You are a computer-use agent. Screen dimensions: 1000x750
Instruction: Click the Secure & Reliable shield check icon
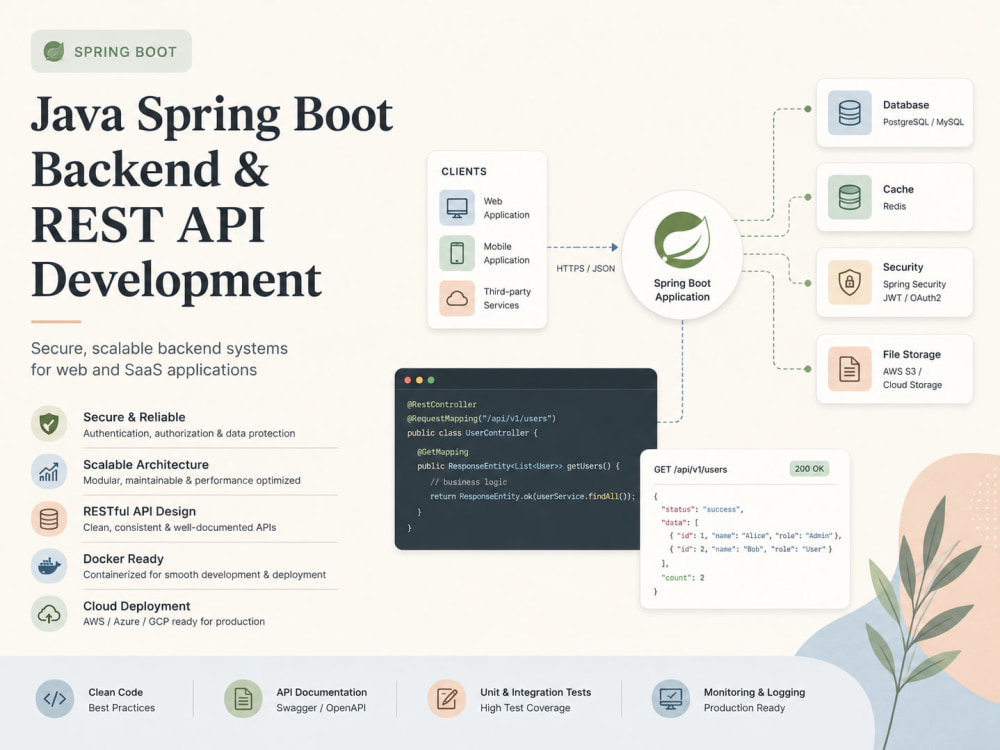(49, 423)
